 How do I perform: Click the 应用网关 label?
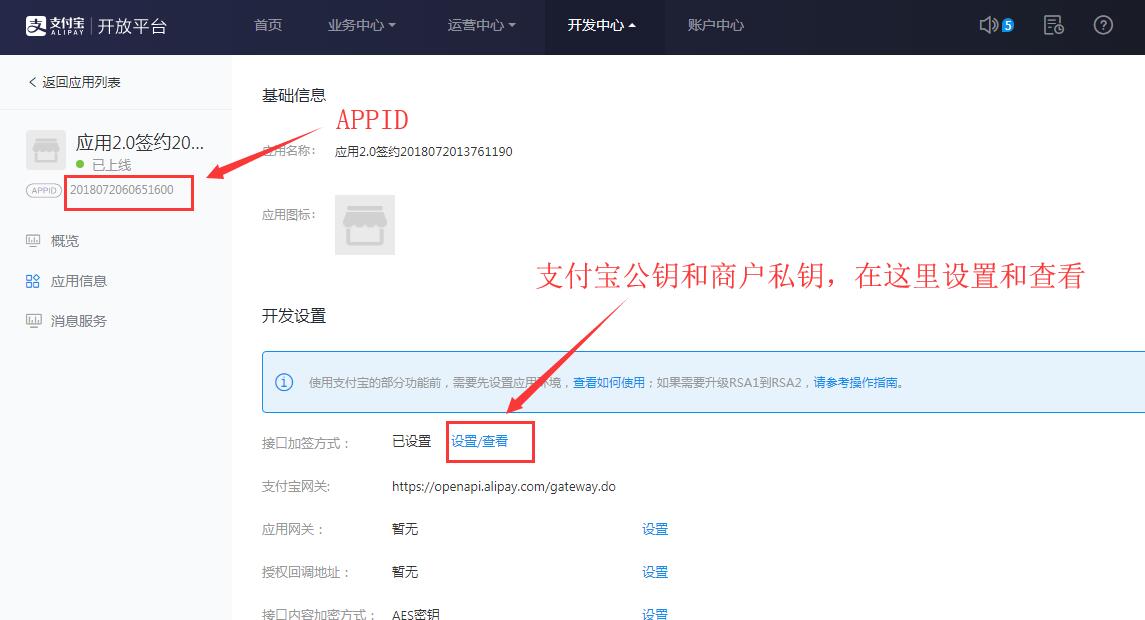(292, 529)
